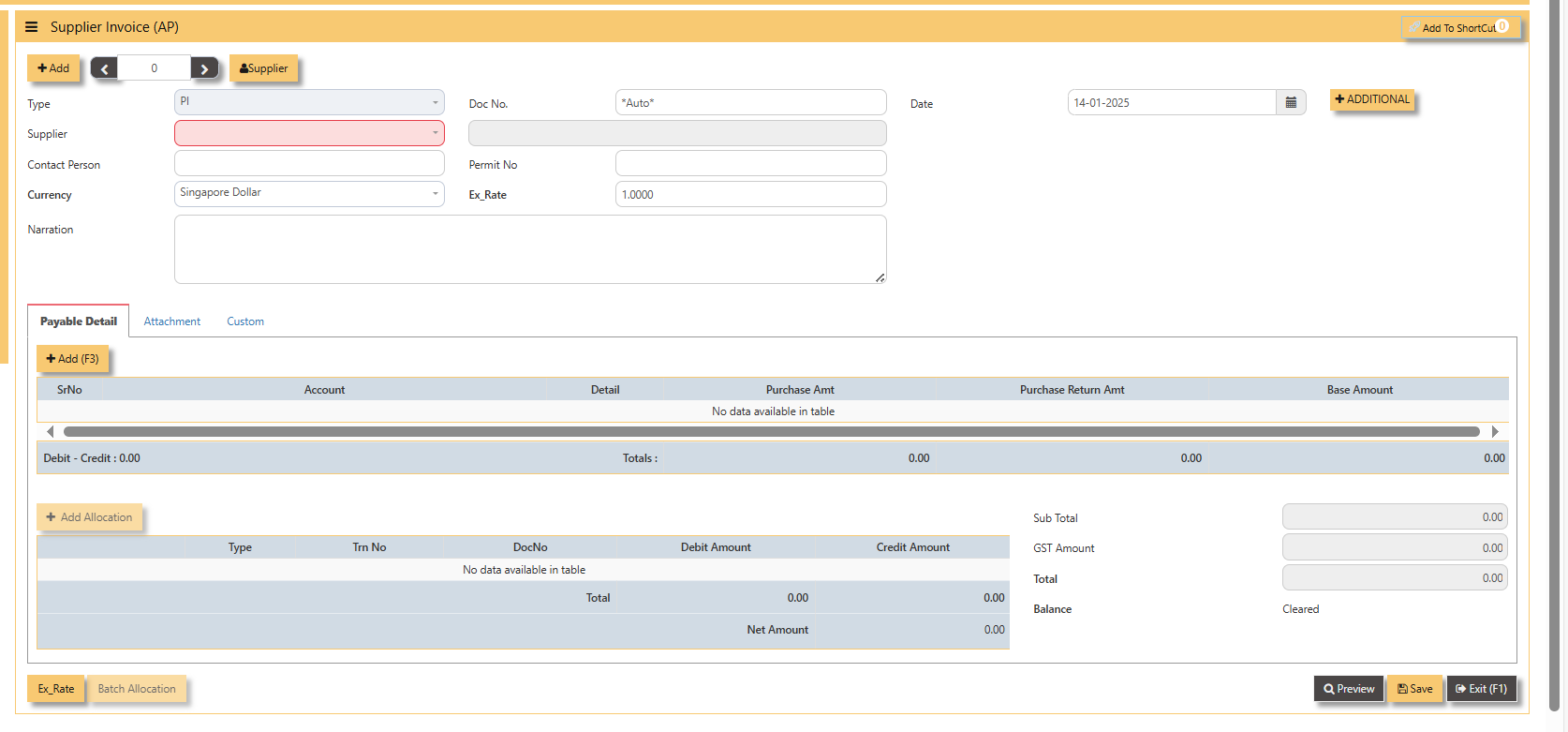1568x732 pixels.
Task: Click the Ex_Rate button at bottom
Action: (56, 689)
